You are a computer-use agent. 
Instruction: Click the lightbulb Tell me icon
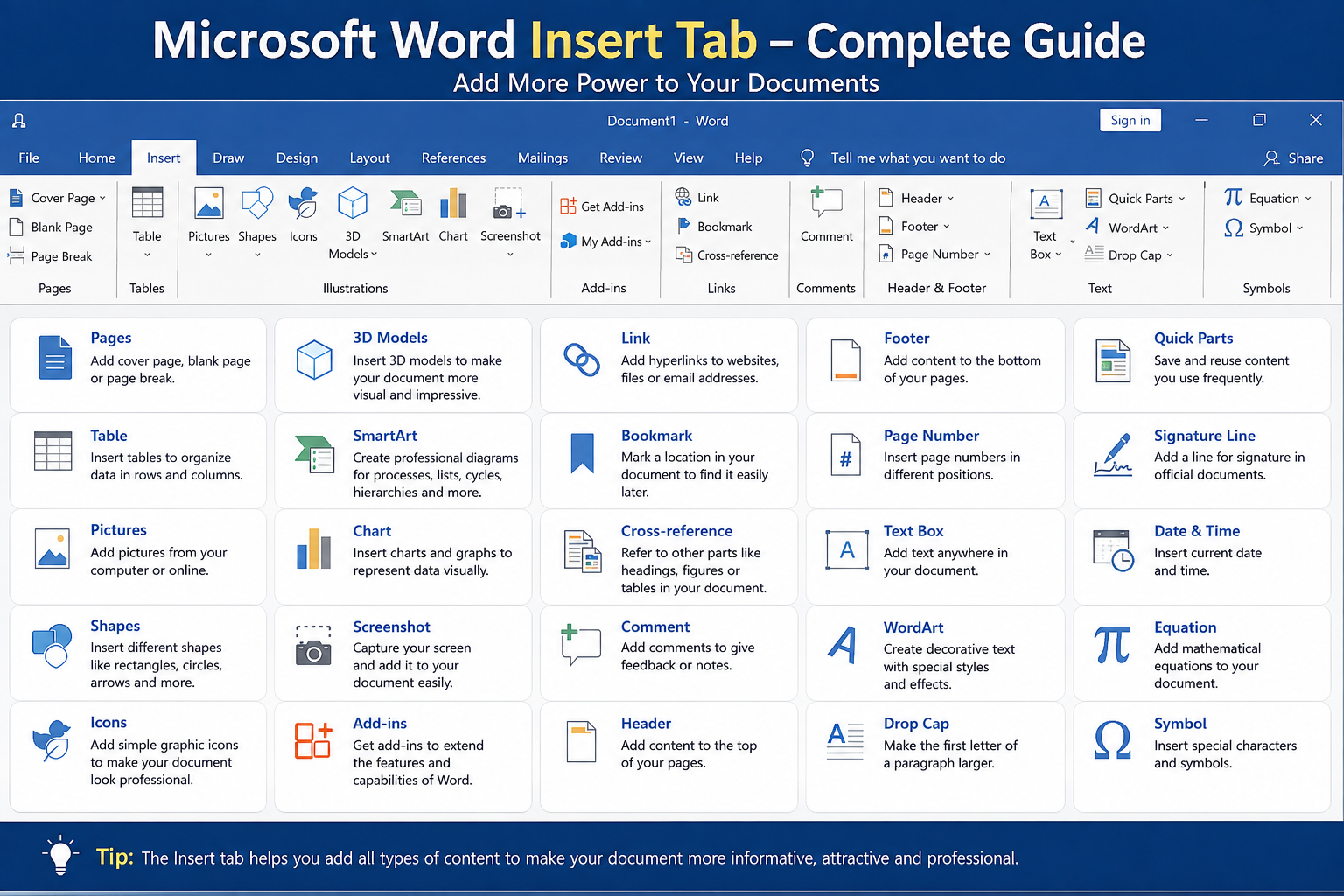808,157
